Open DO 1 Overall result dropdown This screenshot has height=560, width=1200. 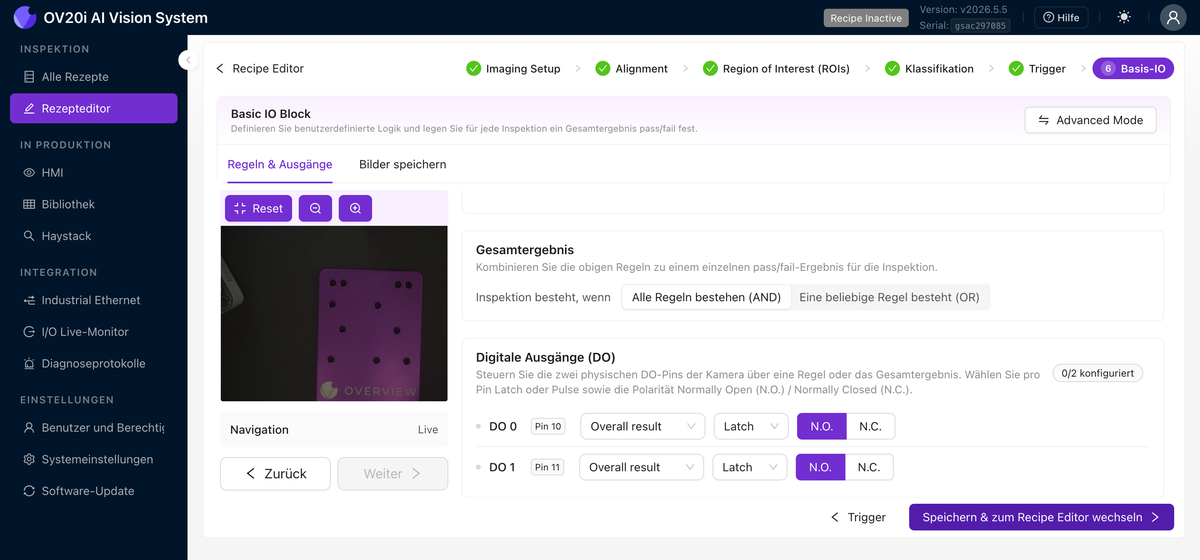pyautogui.click(x=641, y=467)
